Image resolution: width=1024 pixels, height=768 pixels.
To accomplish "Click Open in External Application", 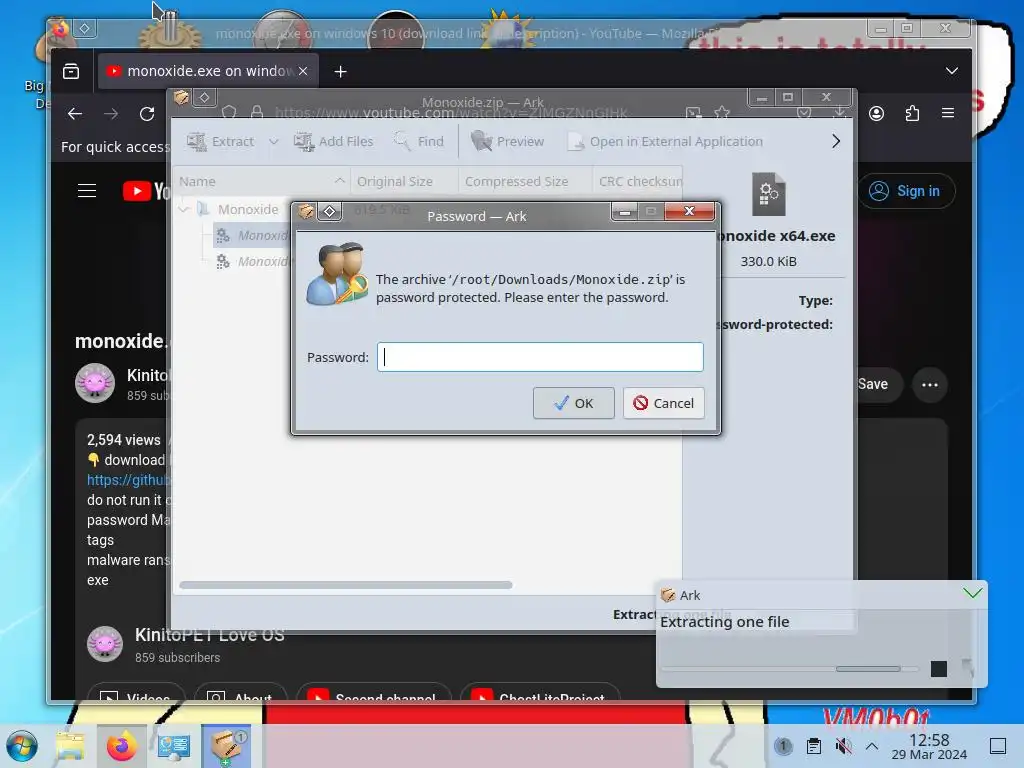I will 665,141.
